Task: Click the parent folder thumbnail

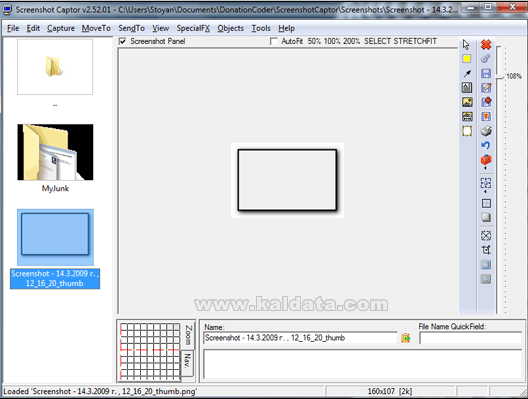Action: point(55,67)
